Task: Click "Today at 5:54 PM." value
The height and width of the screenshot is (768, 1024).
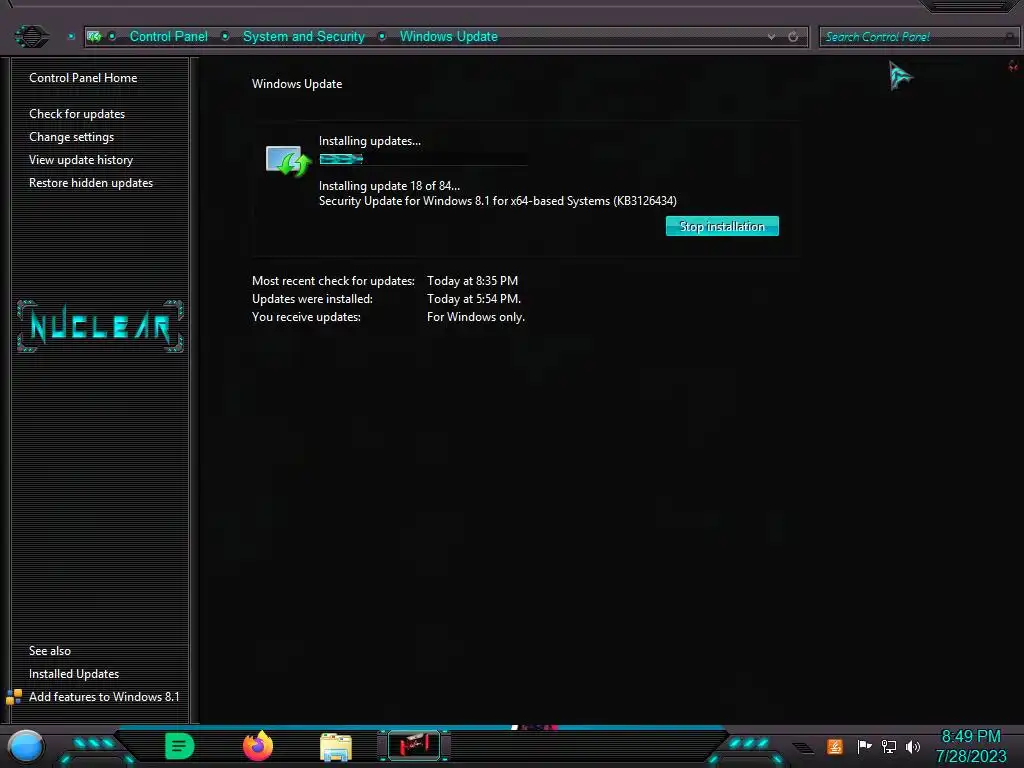Action: (474, 299)
